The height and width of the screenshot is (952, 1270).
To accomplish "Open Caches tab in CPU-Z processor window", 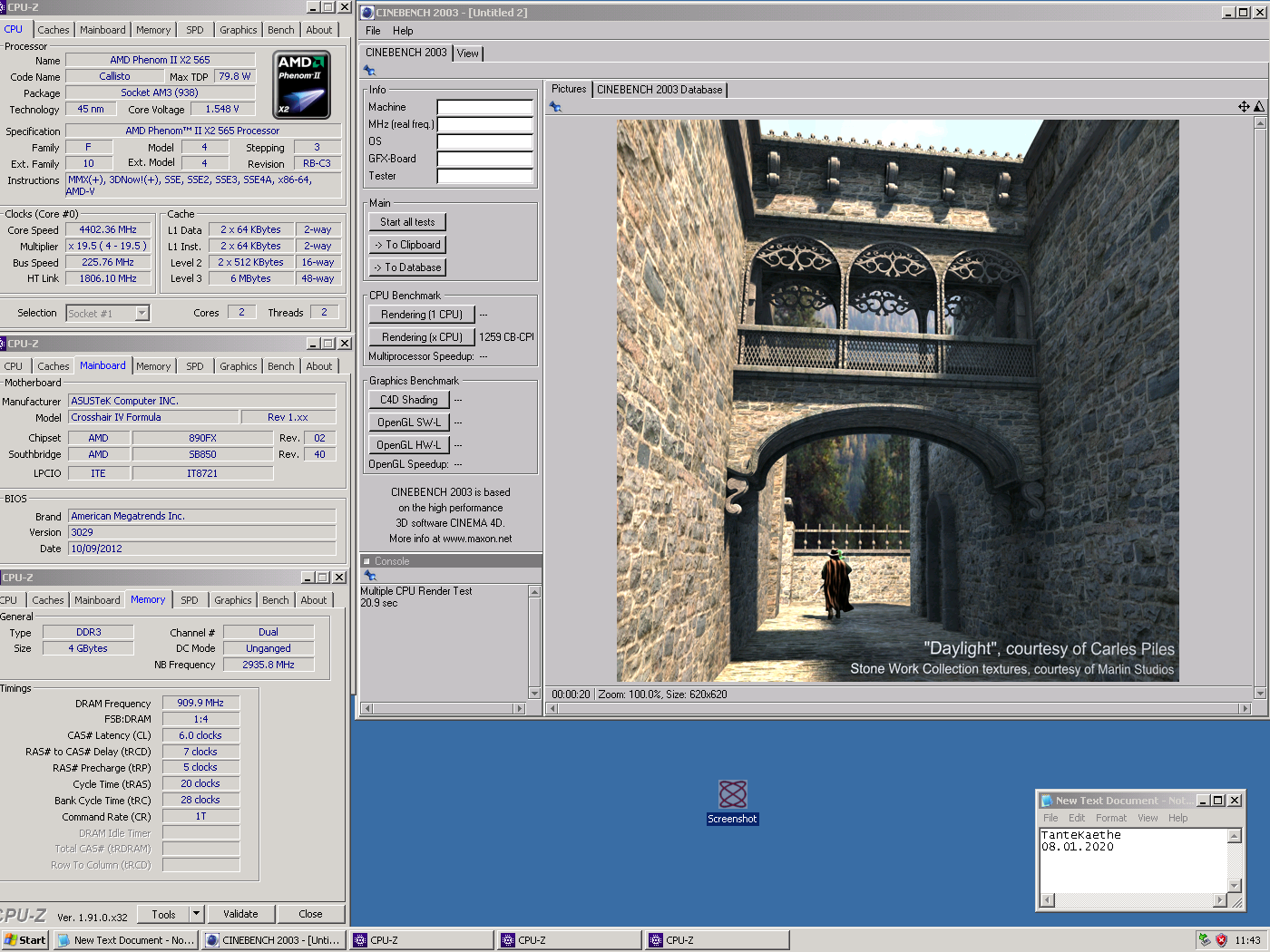I will 54,30.
